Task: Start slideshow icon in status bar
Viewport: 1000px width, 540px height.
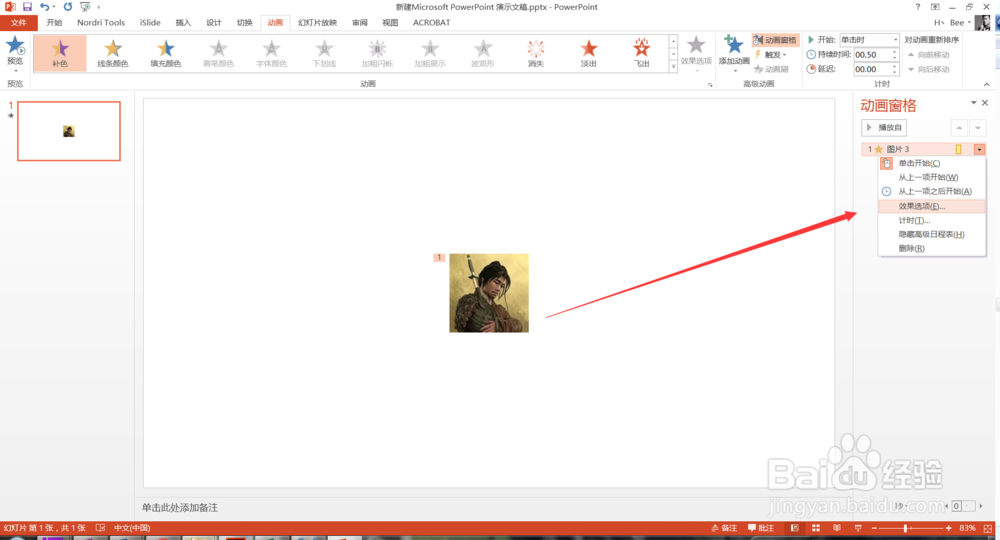Action: tap(858, 528)
